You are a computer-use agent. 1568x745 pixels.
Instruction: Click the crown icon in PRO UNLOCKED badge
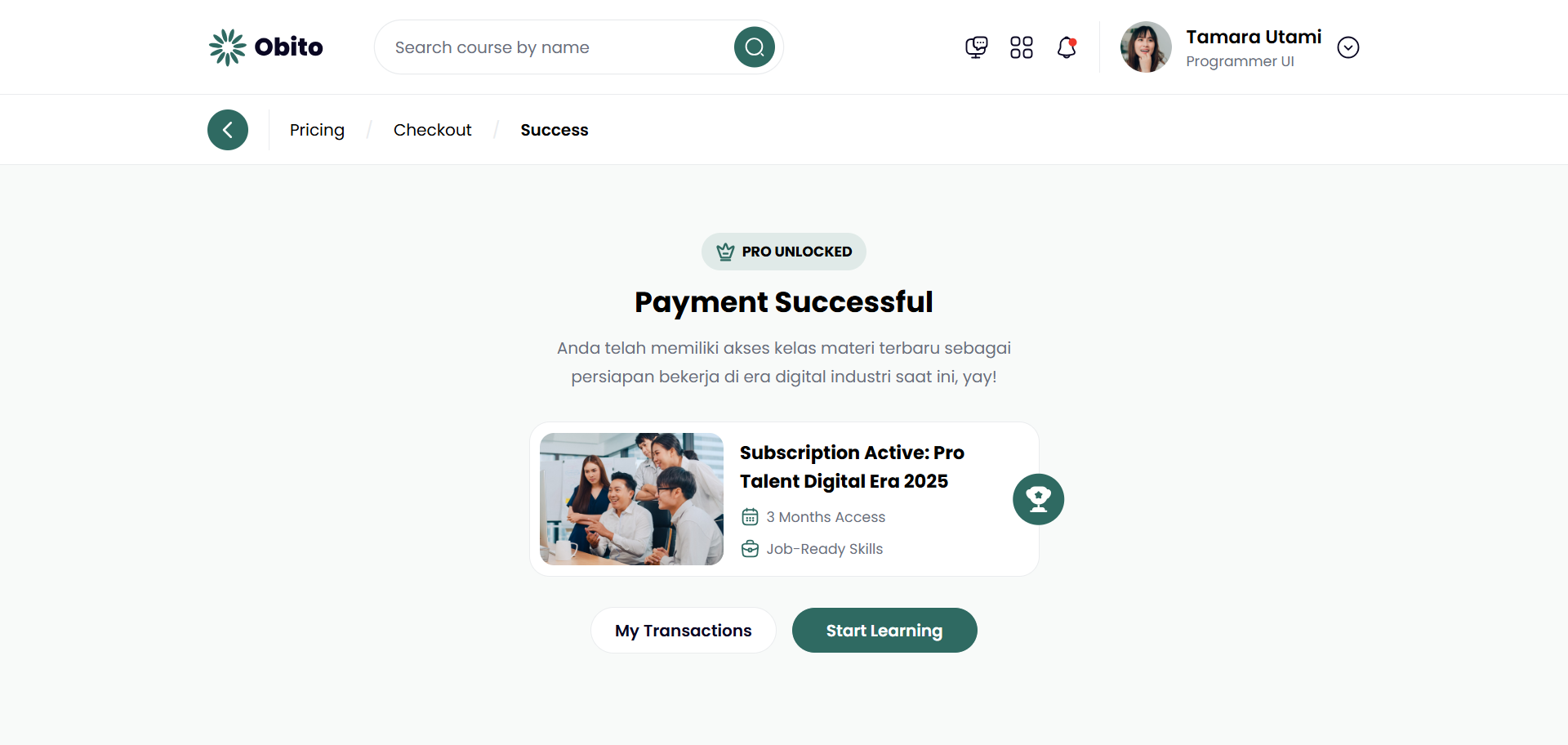pos(725,252)
